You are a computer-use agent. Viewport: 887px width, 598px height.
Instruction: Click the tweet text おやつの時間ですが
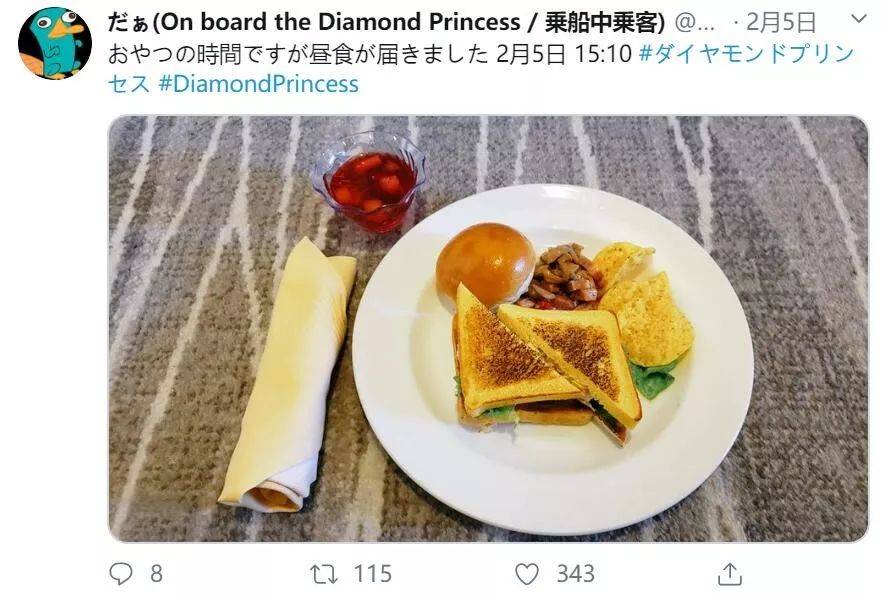tap(207, 54)
